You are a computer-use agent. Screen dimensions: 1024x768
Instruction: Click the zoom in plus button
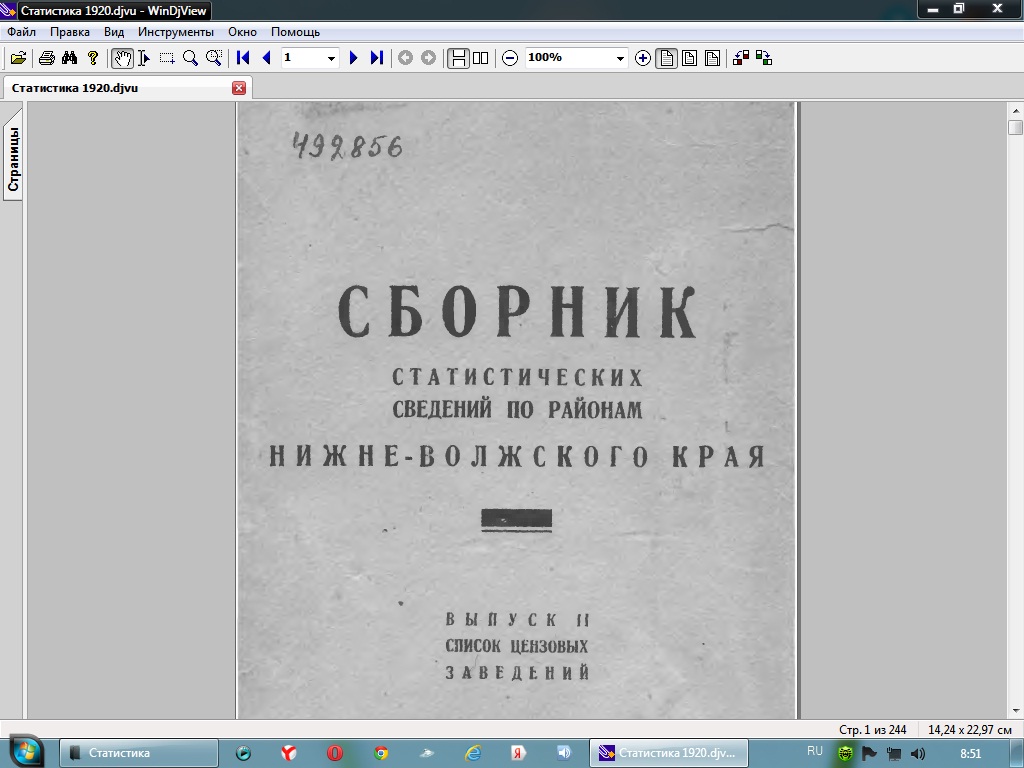pos(643,58)
